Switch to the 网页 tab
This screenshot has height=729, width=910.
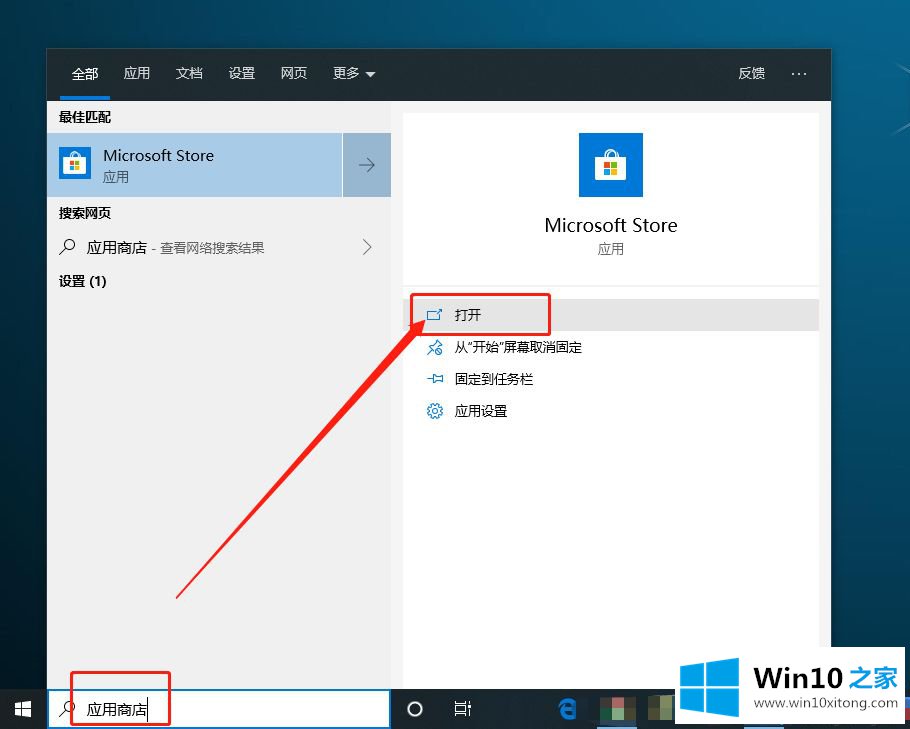[x=294, y=73]
